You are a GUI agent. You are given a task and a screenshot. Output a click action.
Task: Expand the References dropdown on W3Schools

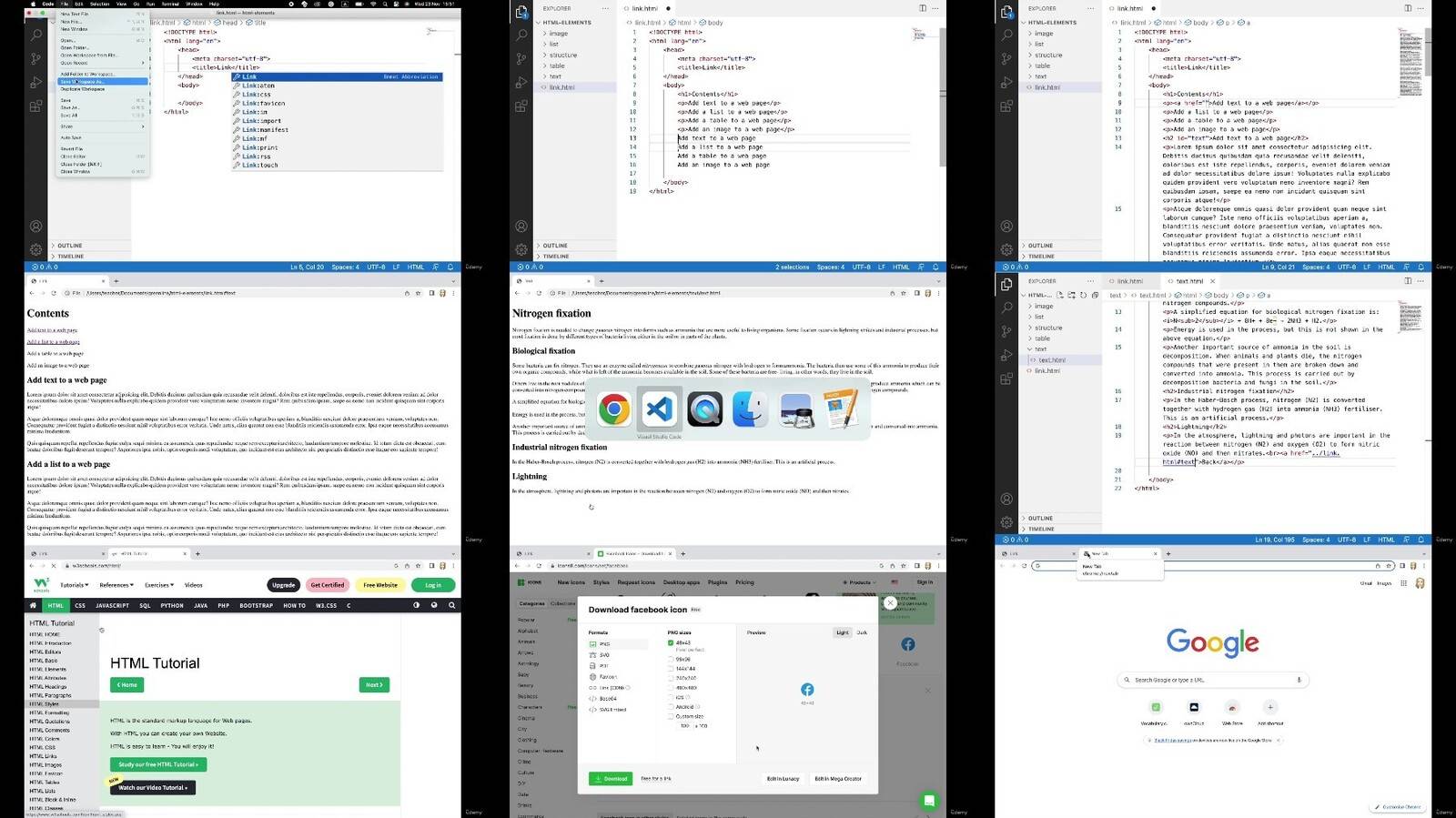[116, 585]
